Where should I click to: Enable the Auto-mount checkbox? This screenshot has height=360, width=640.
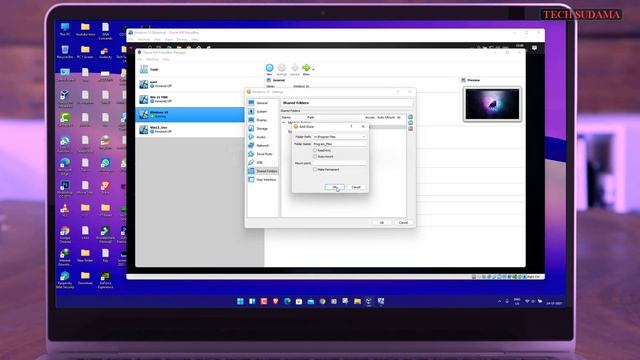[315, 156]
